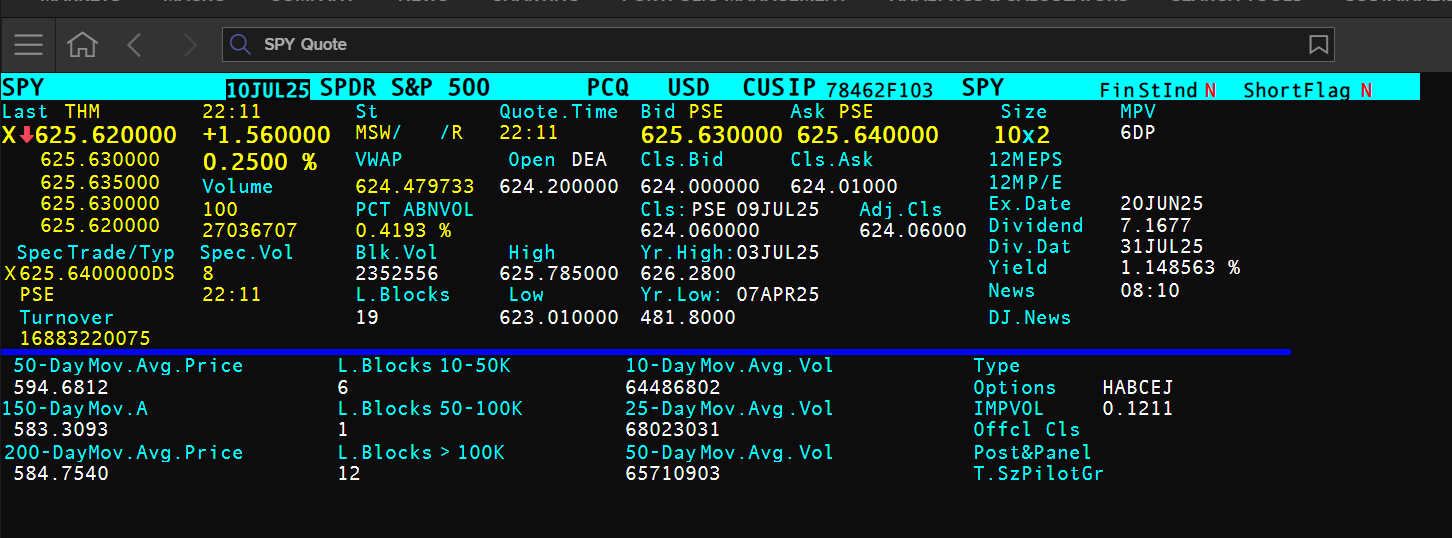Open the DJ.News field label
This screenshot has height=538, width=1452.
point(1030,317)
